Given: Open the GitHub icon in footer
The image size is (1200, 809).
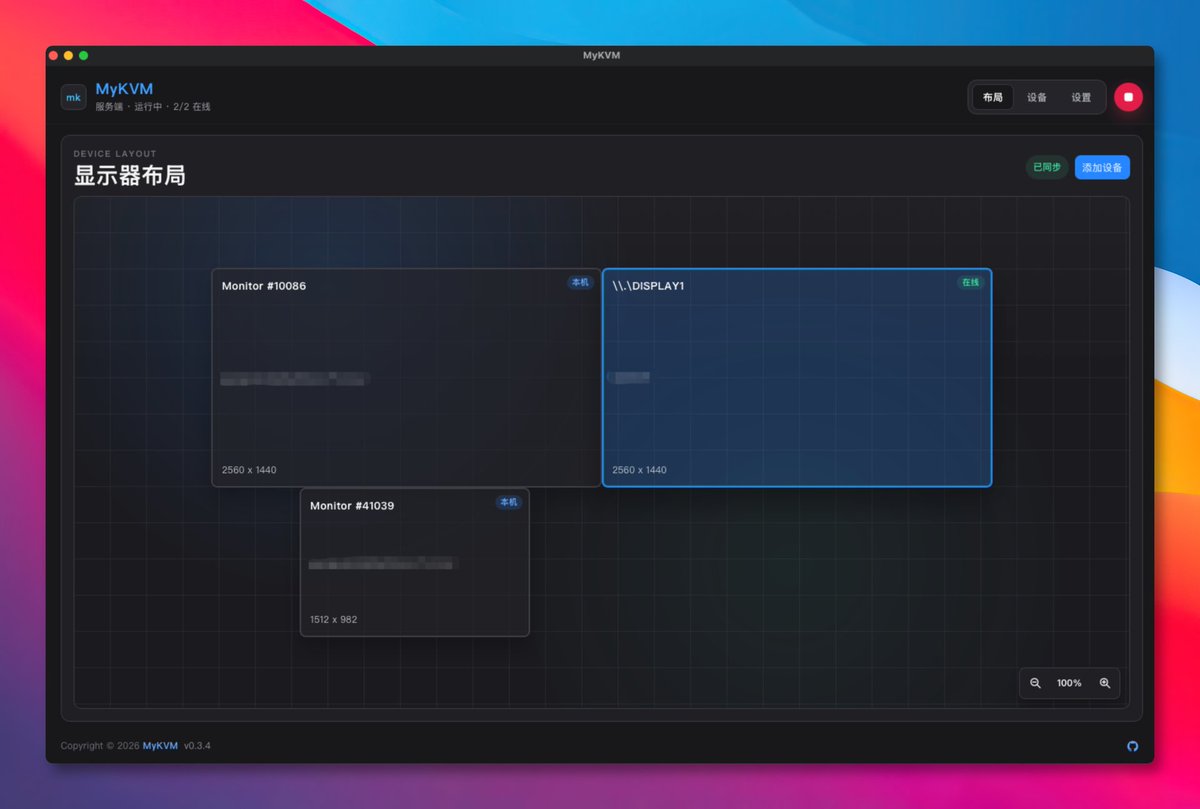Looking at the screenshot, I should [x=1133, y=746].
